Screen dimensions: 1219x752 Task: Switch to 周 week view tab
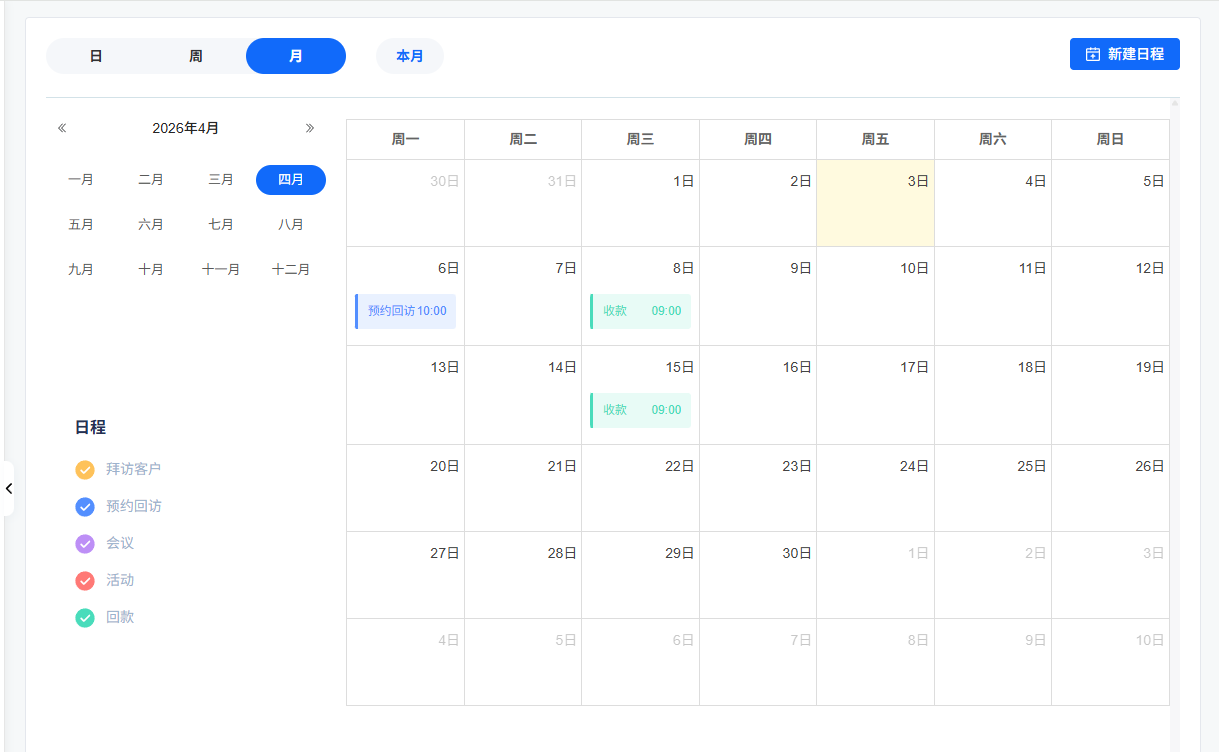(196, 56)
